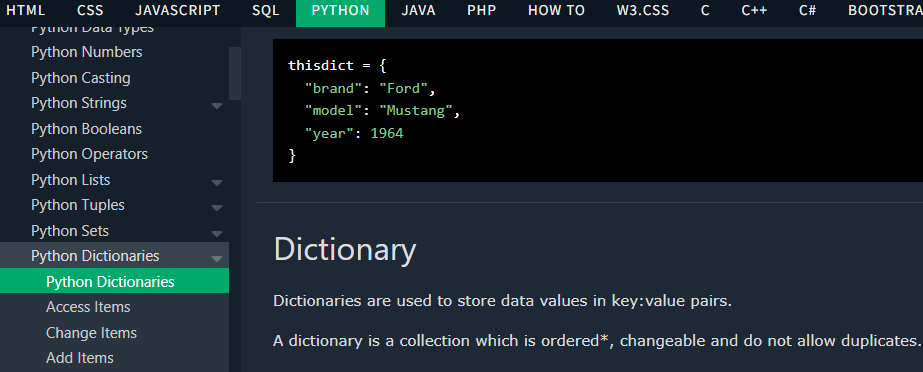Switch to the SQL tab
This screenshot has height=372, width=923.
[x=266, y=11]
